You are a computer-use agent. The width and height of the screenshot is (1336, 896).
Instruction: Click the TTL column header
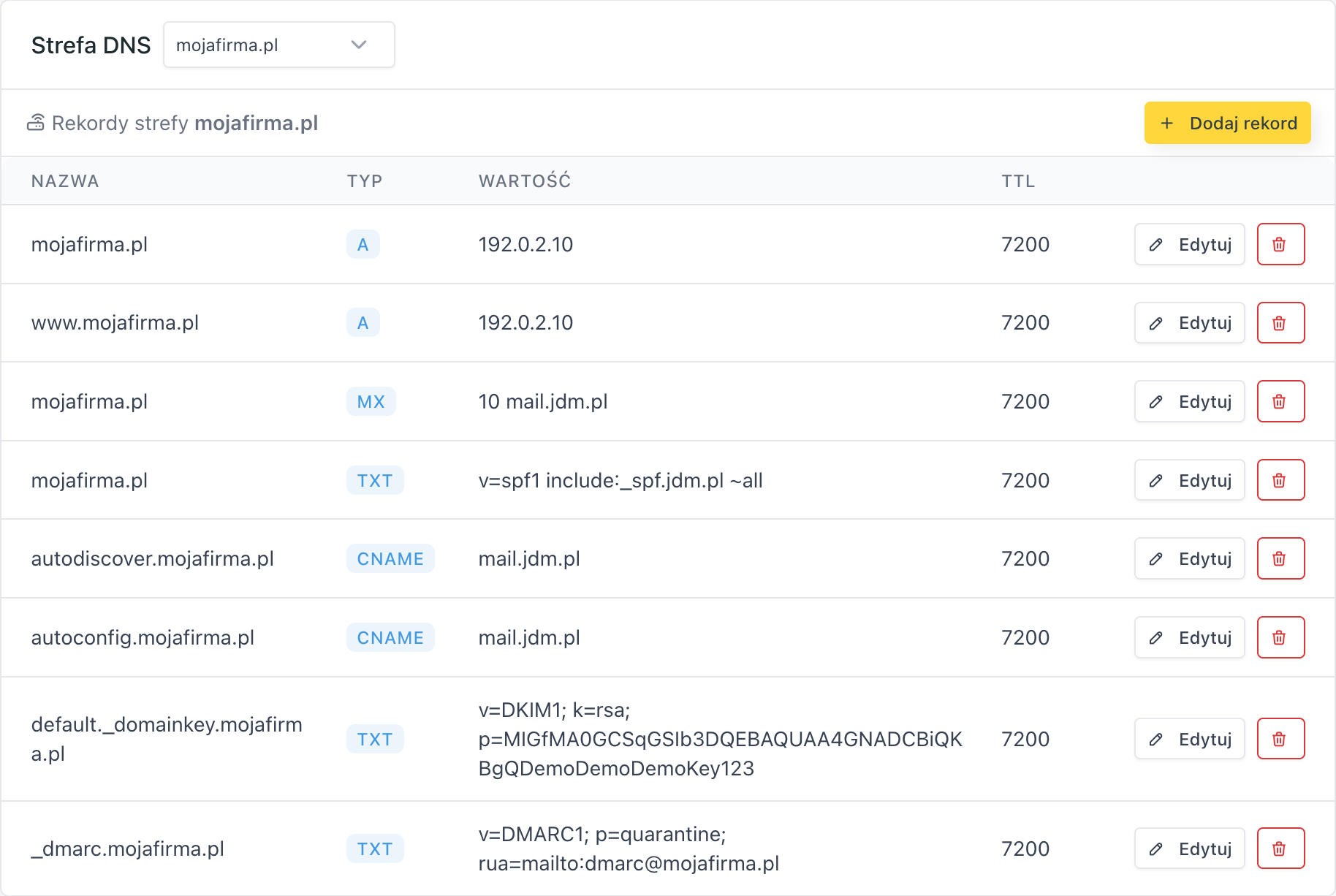click(1018, 181)
